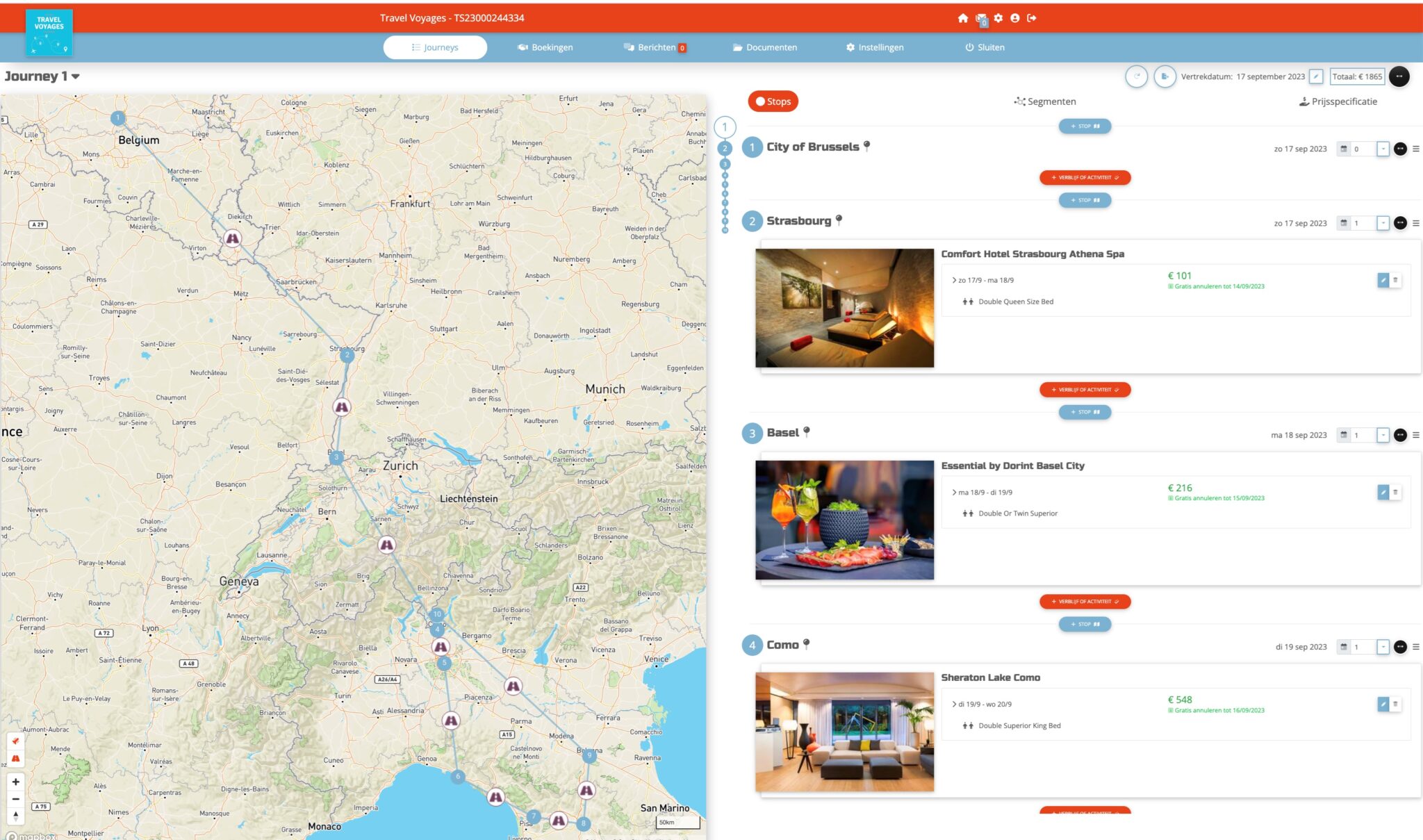Screen dimensions: 1423x840
Task: Open the Journeys tab
Action: (x=435, y=47)
